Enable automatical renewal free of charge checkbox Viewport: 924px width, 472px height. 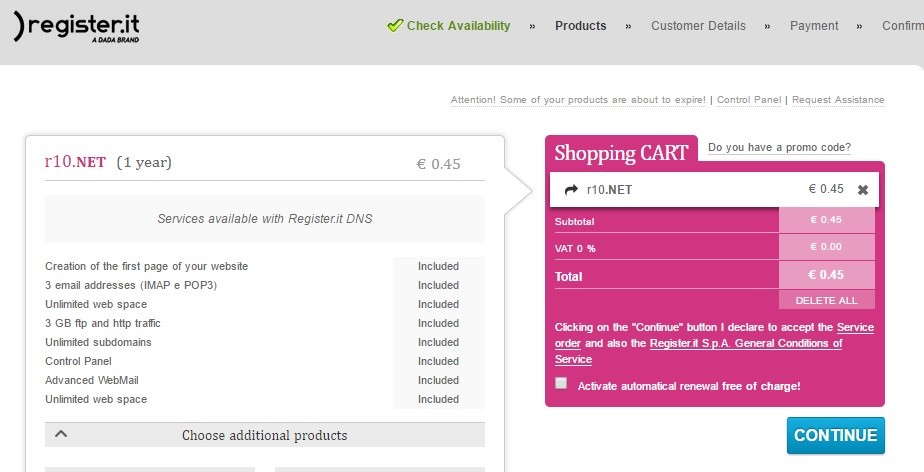click(x=561, y=384)
